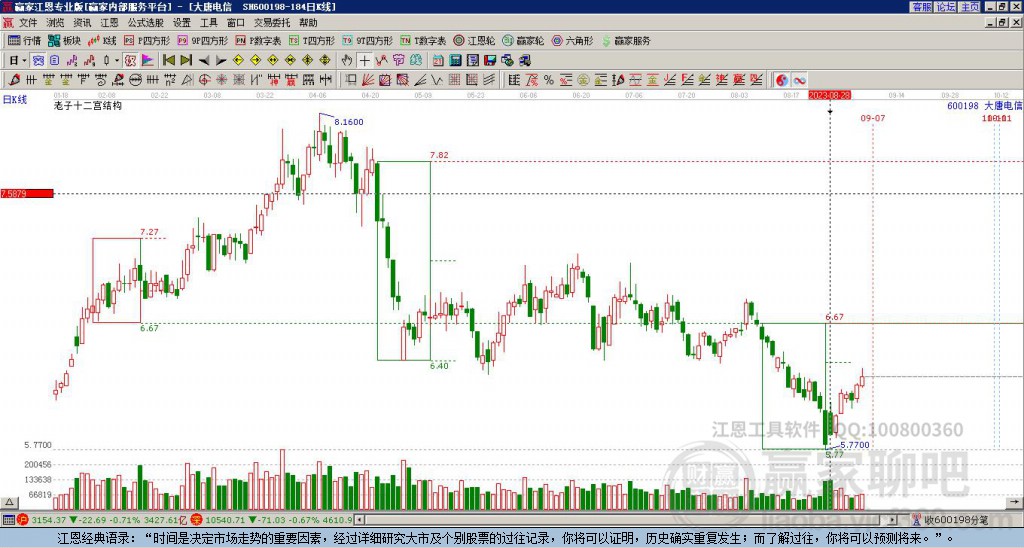1024x548 pixels.
Task: Expand the candlestick style dropdown arrow
Action: 117,61
